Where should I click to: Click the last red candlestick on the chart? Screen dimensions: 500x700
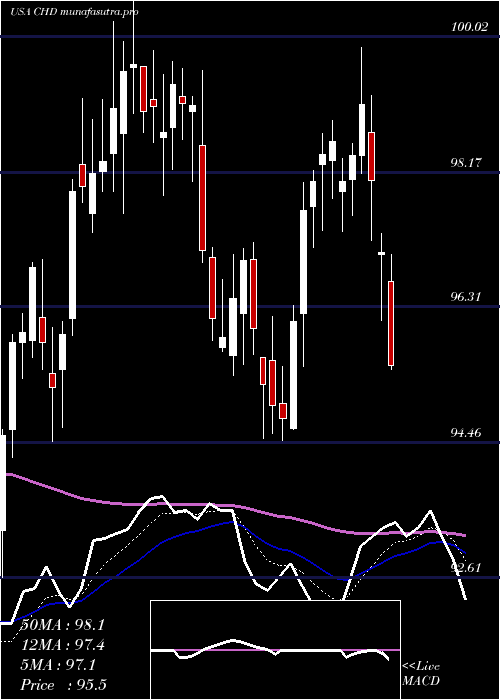[x=391, y=323]
